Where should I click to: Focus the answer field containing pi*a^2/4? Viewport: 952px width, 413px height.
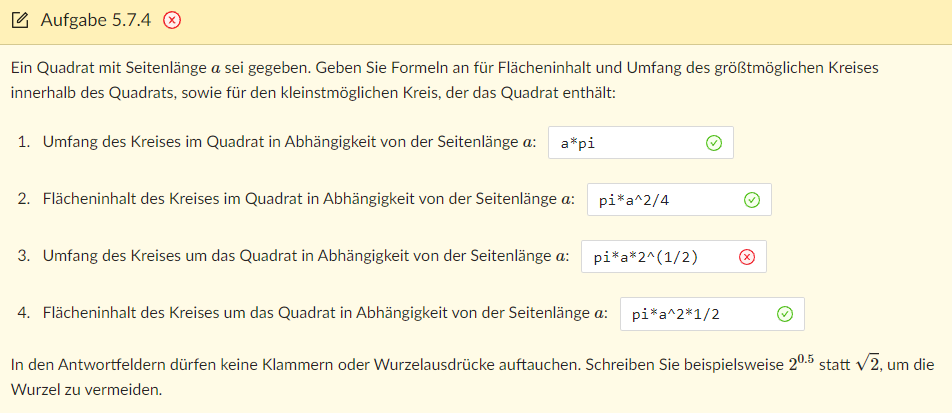coord(658,200)
